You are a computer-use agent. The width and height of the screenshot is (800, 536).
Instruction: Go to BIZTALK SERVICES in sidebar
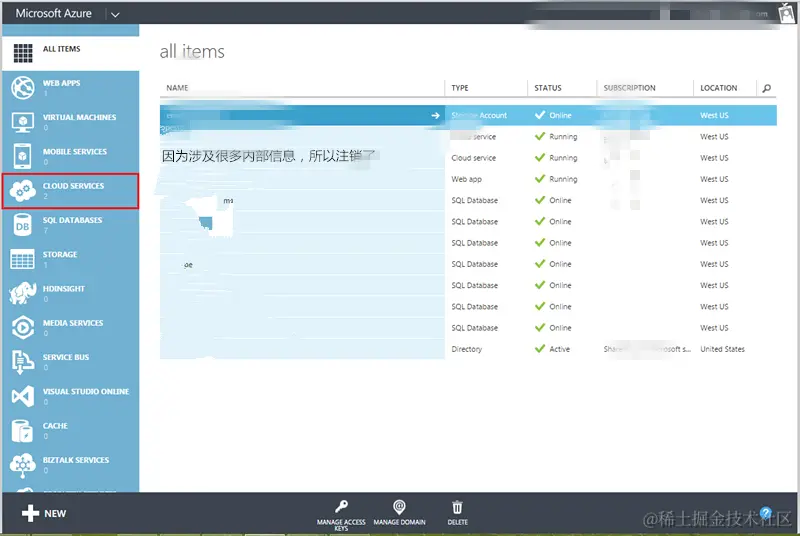[76, 460]
